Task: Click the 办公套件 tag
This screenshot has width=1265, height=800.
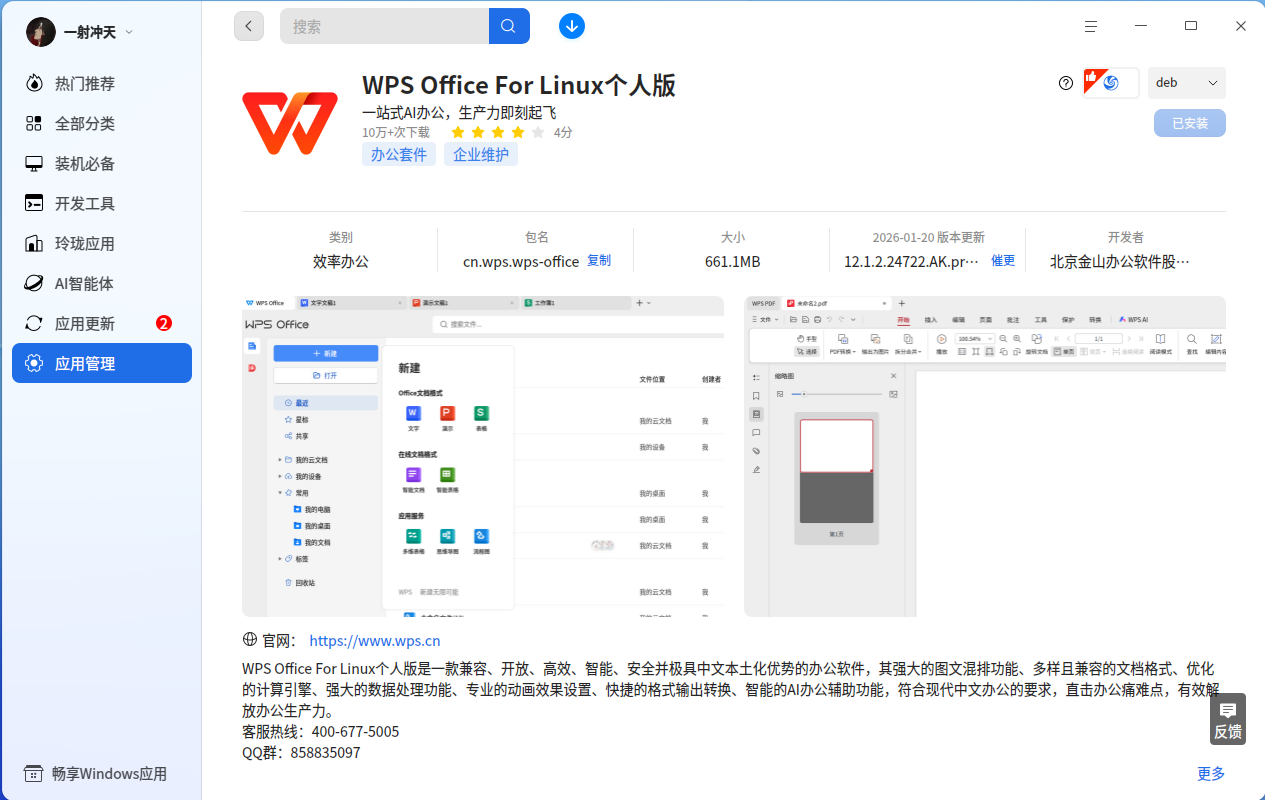Action: coord(399,154)
